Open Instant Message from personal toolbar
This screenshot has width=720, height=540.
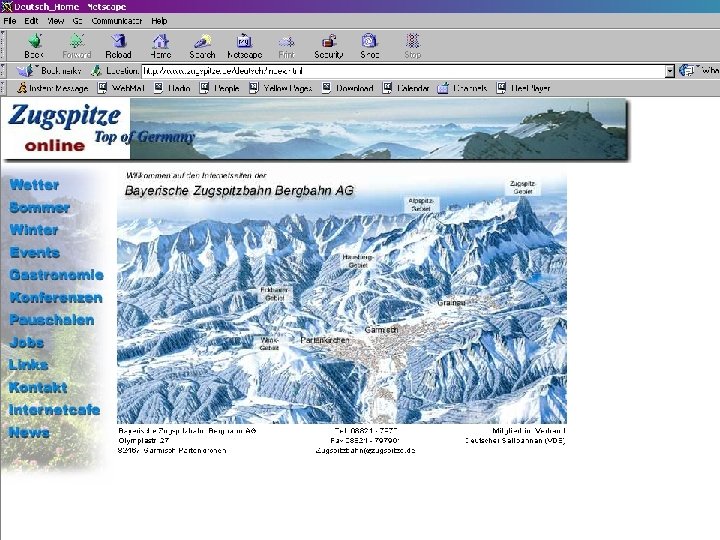point(53,88)
